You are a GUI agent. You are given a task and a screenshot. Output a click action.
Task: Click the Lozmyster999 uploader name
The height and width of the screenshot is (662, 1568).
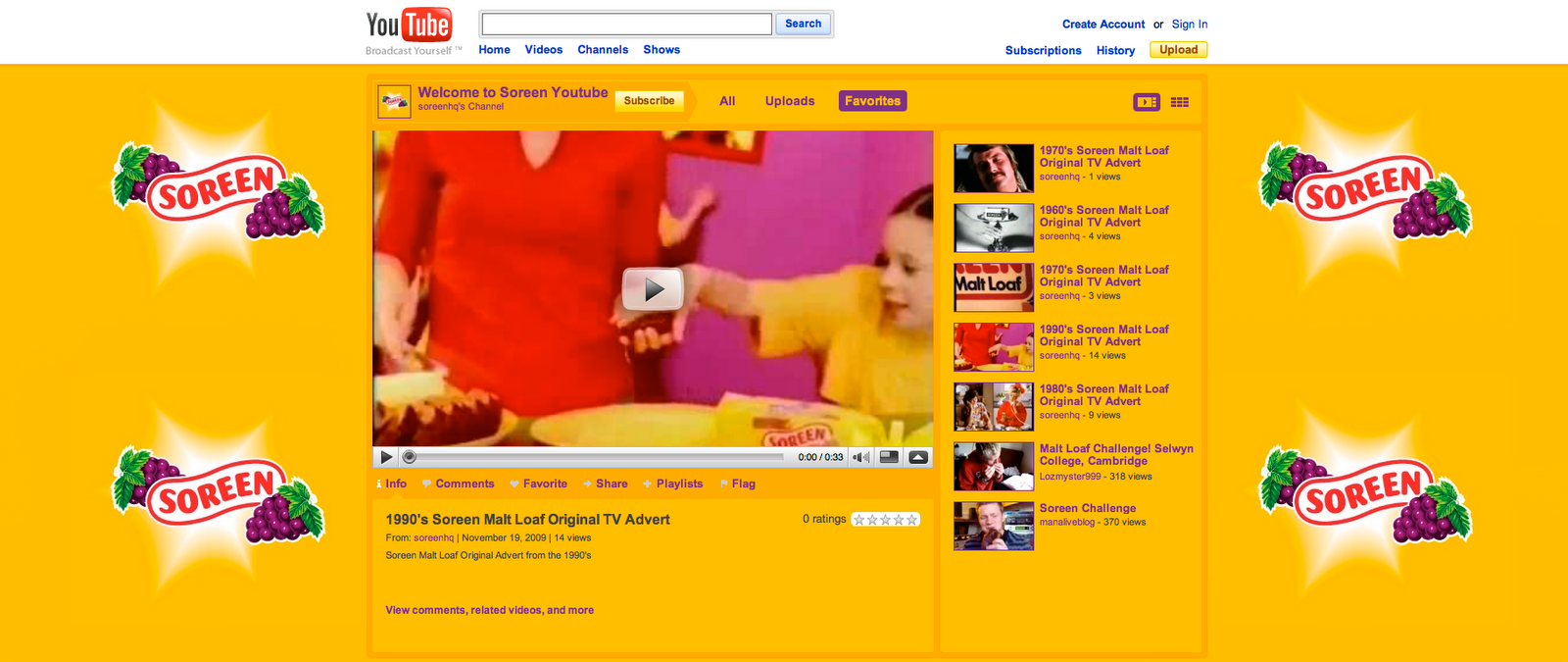pyautogui.click(x=1070, y=477)
